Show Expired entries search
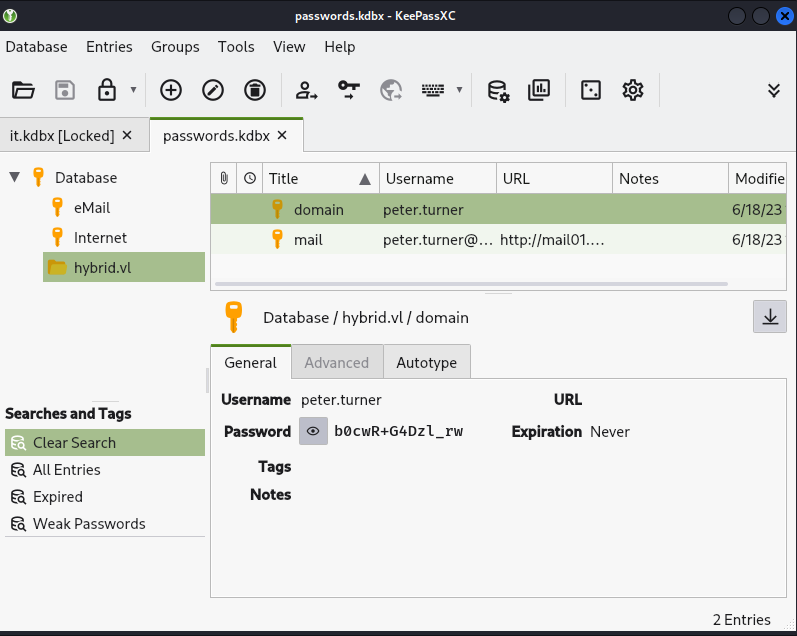Viewport: 797px width, 636px height. 105,497
